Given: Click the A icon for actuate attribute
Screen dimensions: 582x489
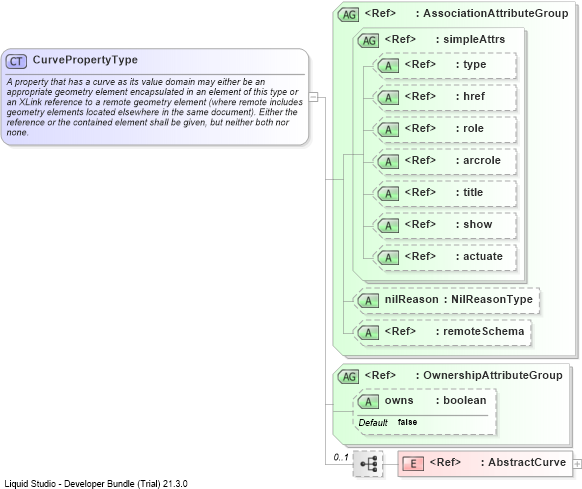Looking at the screenshot, I should point(388,257).
